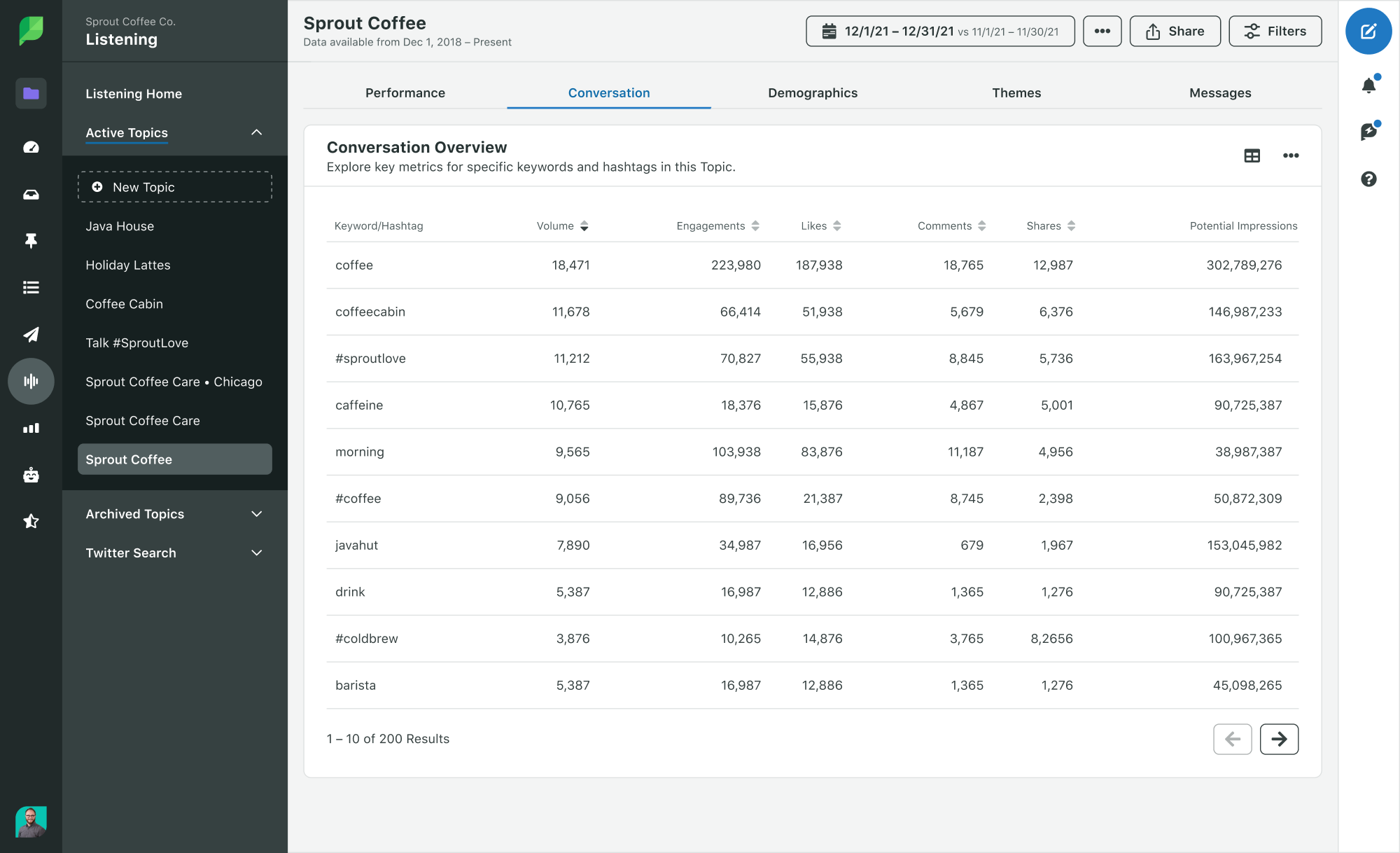The image size is (1400, 853).
Task: Select the Holiday Lattes topic
Action: [127, 264]
